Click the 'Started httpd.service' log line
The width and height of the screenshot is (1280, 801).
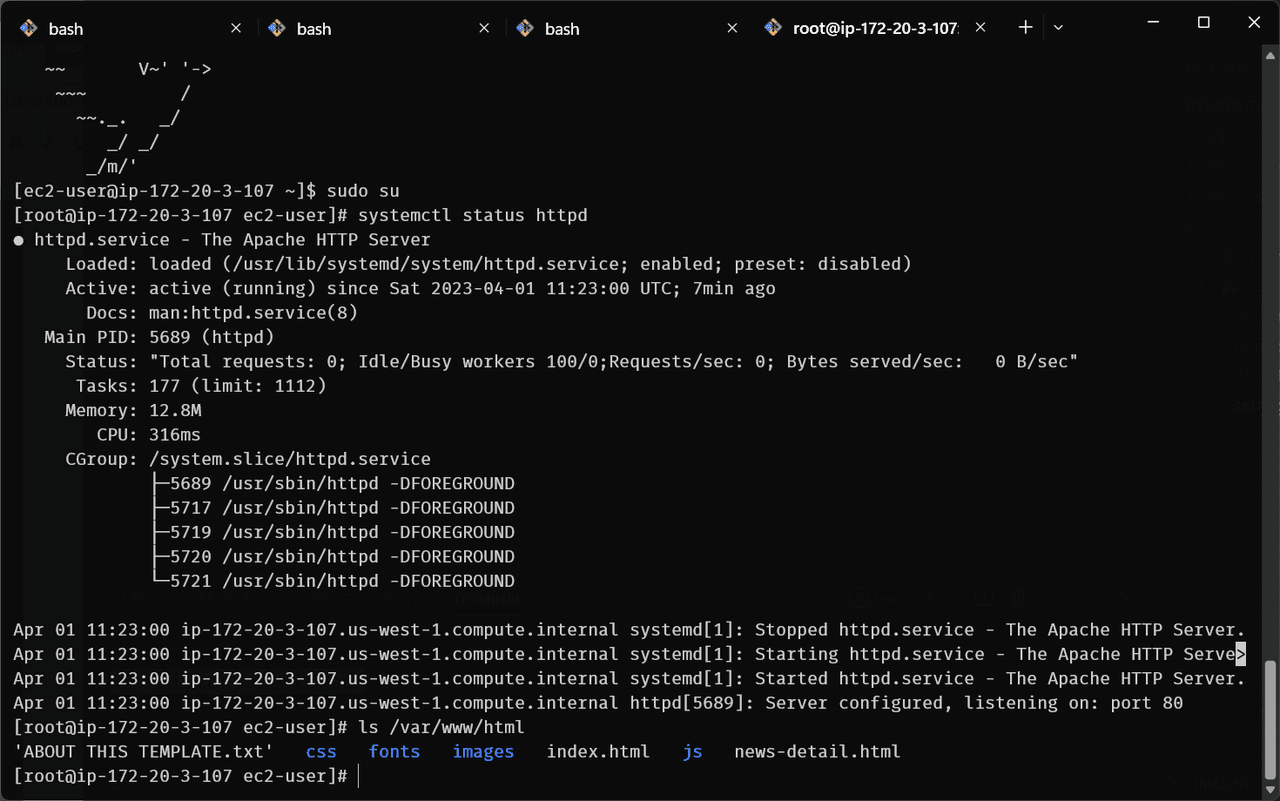coord(629,678)
